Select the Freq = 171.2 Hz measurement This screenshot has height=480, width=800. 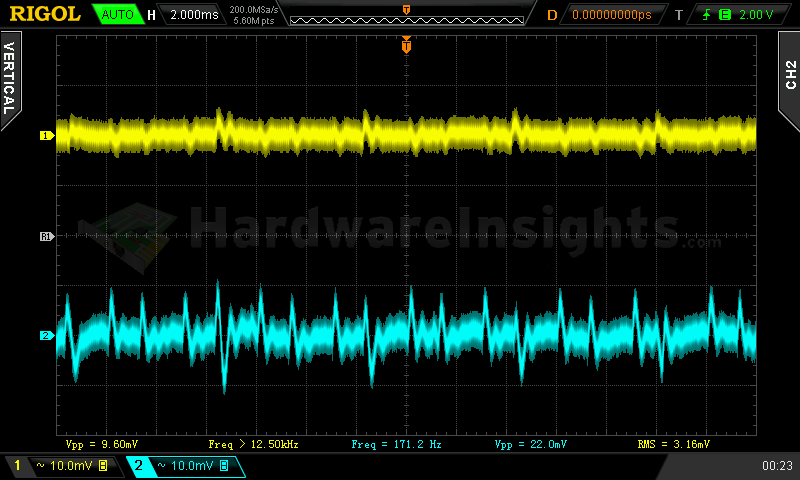point(390,443)
